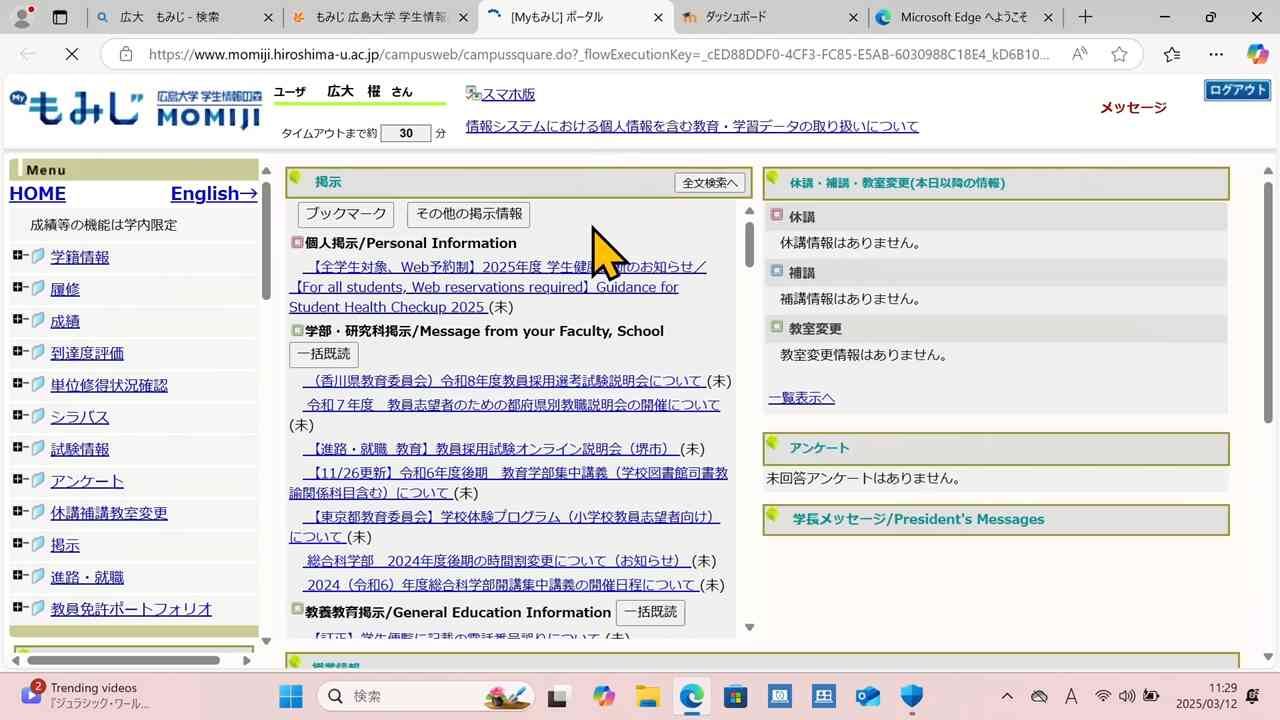The image size is (1280, 720).
Task: Click その他の掲示情報 button
Action: (x=469, y=214)
